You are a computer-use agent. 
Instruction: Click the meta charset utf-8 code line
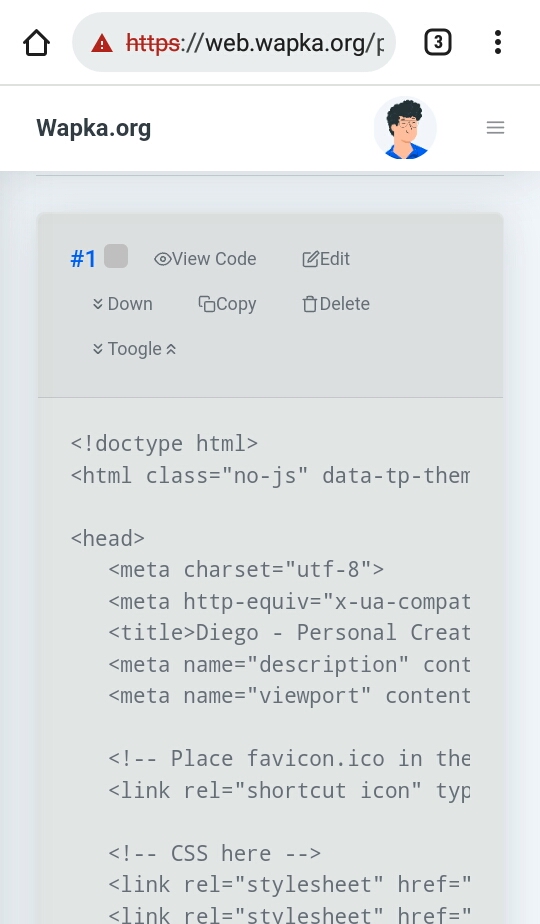pyautogui.click(x=246, y=569)
